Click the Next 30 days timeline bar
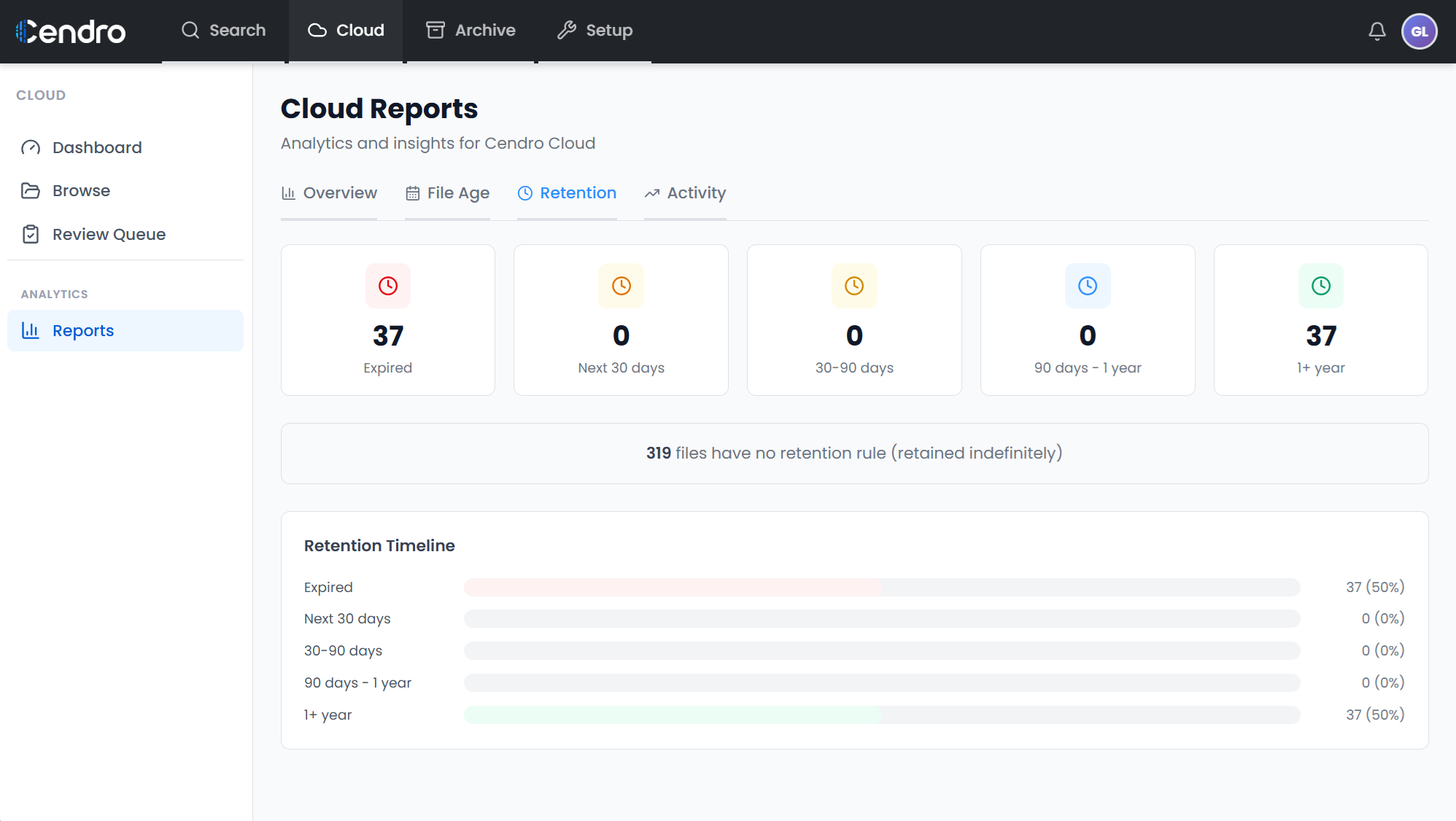 [882, 618]
